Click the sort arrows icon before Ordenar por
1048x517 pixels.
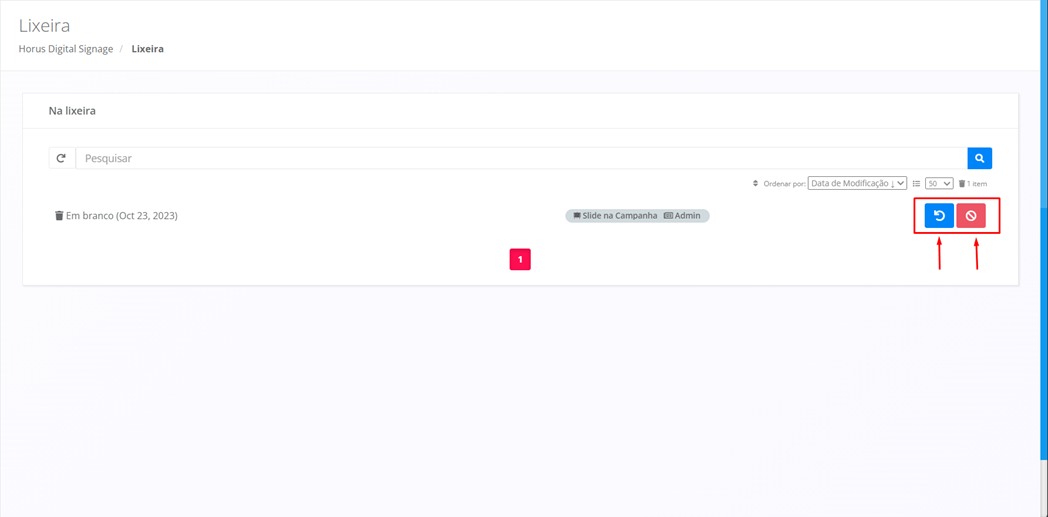(755, 184)
